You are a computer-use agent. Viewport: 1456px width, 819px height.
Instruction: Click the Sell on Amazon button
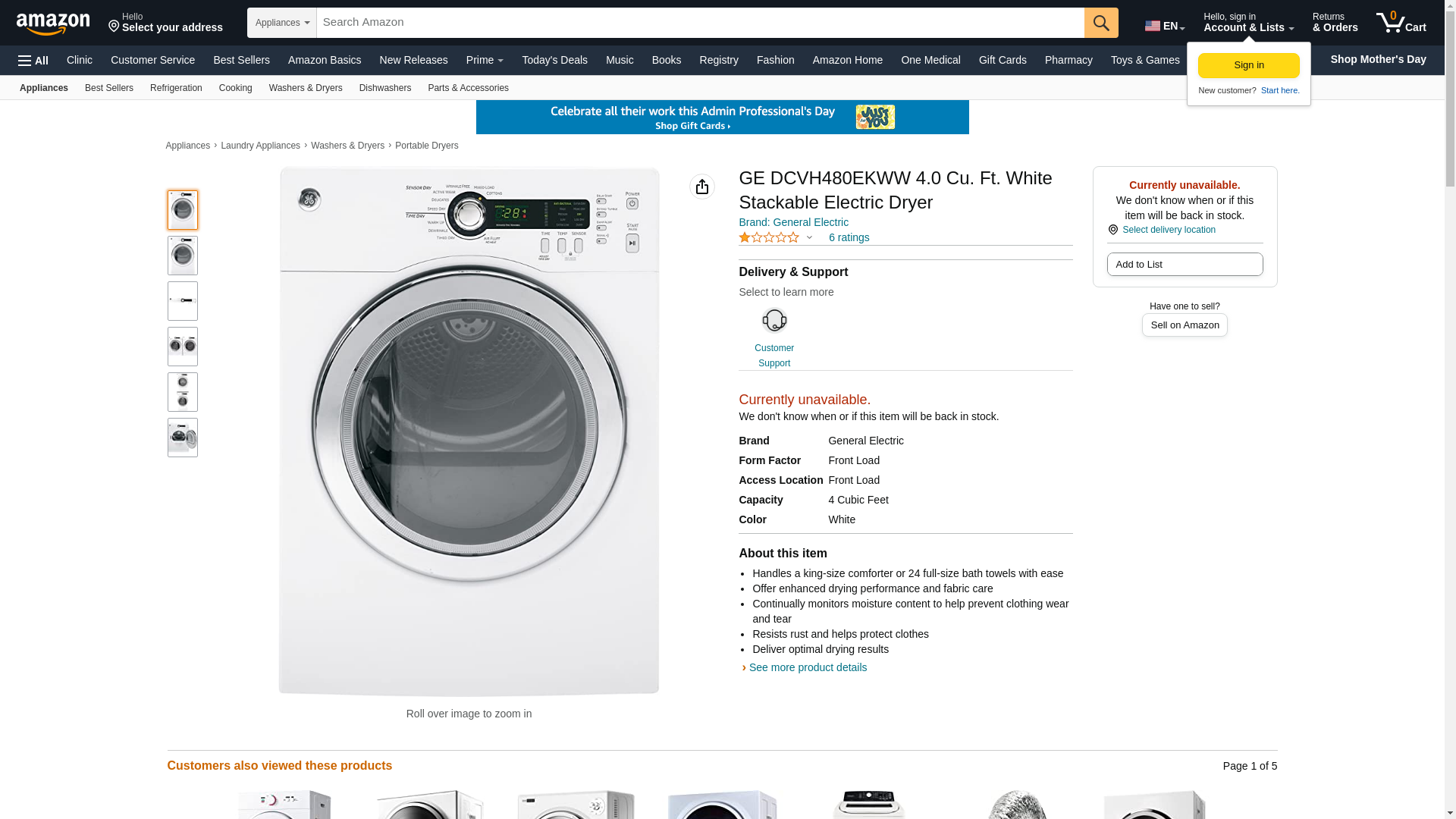pos(1185,325)
